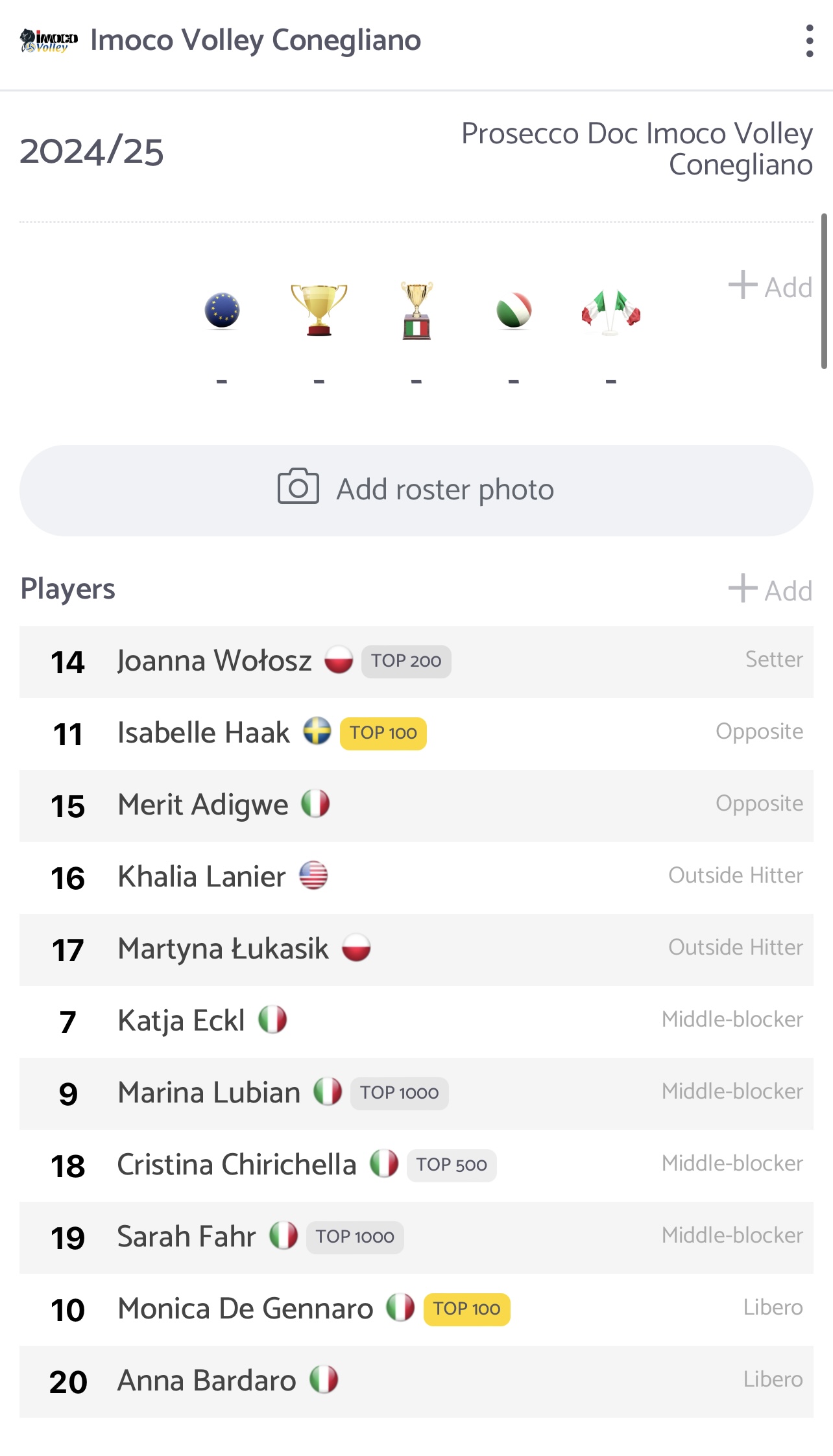
Task: Tap the Imoco Volley team logo
Action: tap(49, 41)
